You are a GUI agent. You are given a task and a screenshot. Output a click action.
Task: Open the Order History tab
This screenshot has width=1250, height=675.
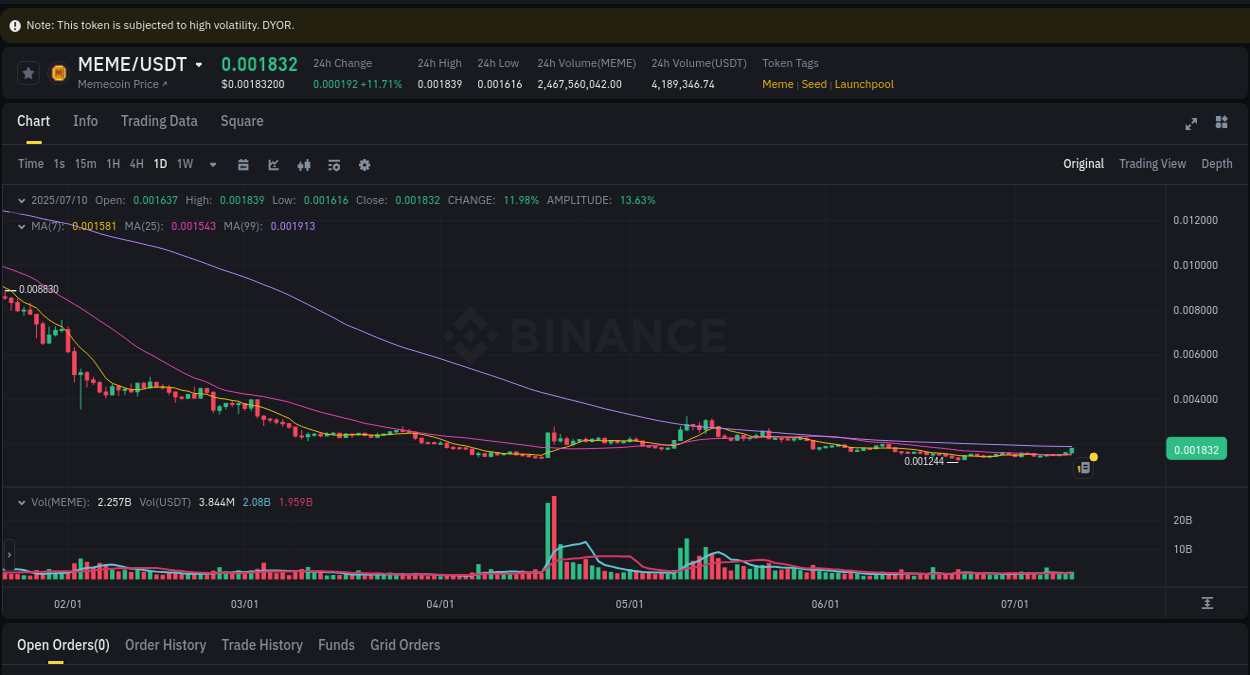165,645
